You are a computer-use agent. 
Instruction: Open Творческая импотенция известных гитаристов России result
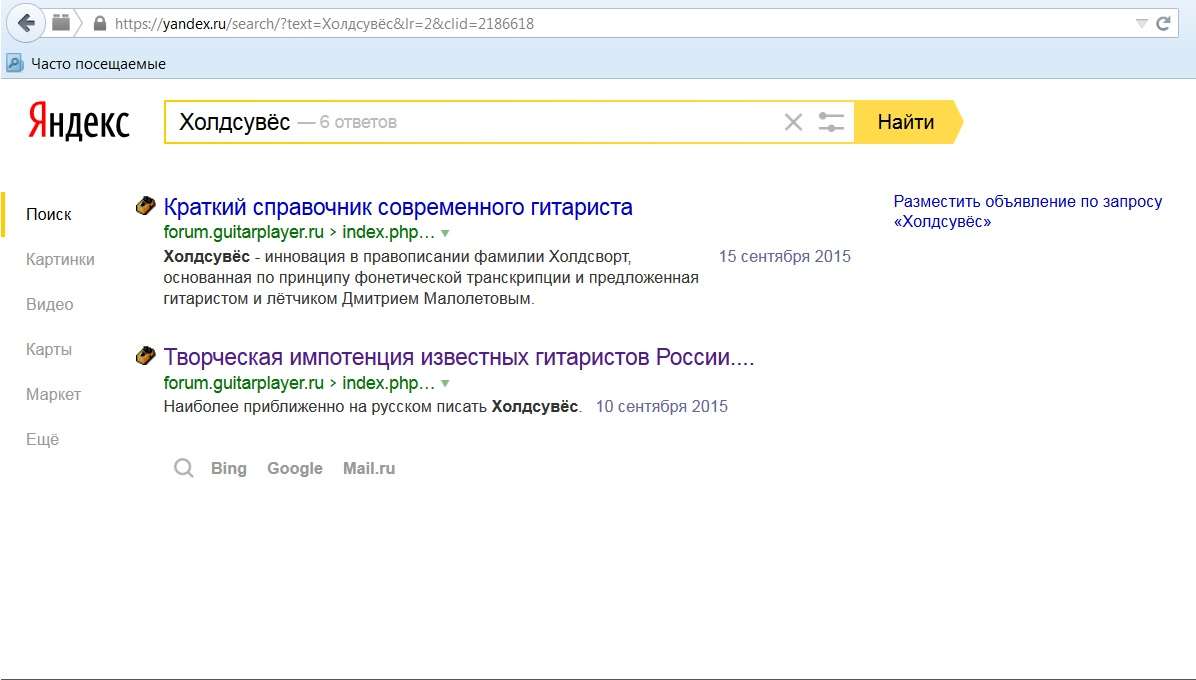click(x=458, y=357)
